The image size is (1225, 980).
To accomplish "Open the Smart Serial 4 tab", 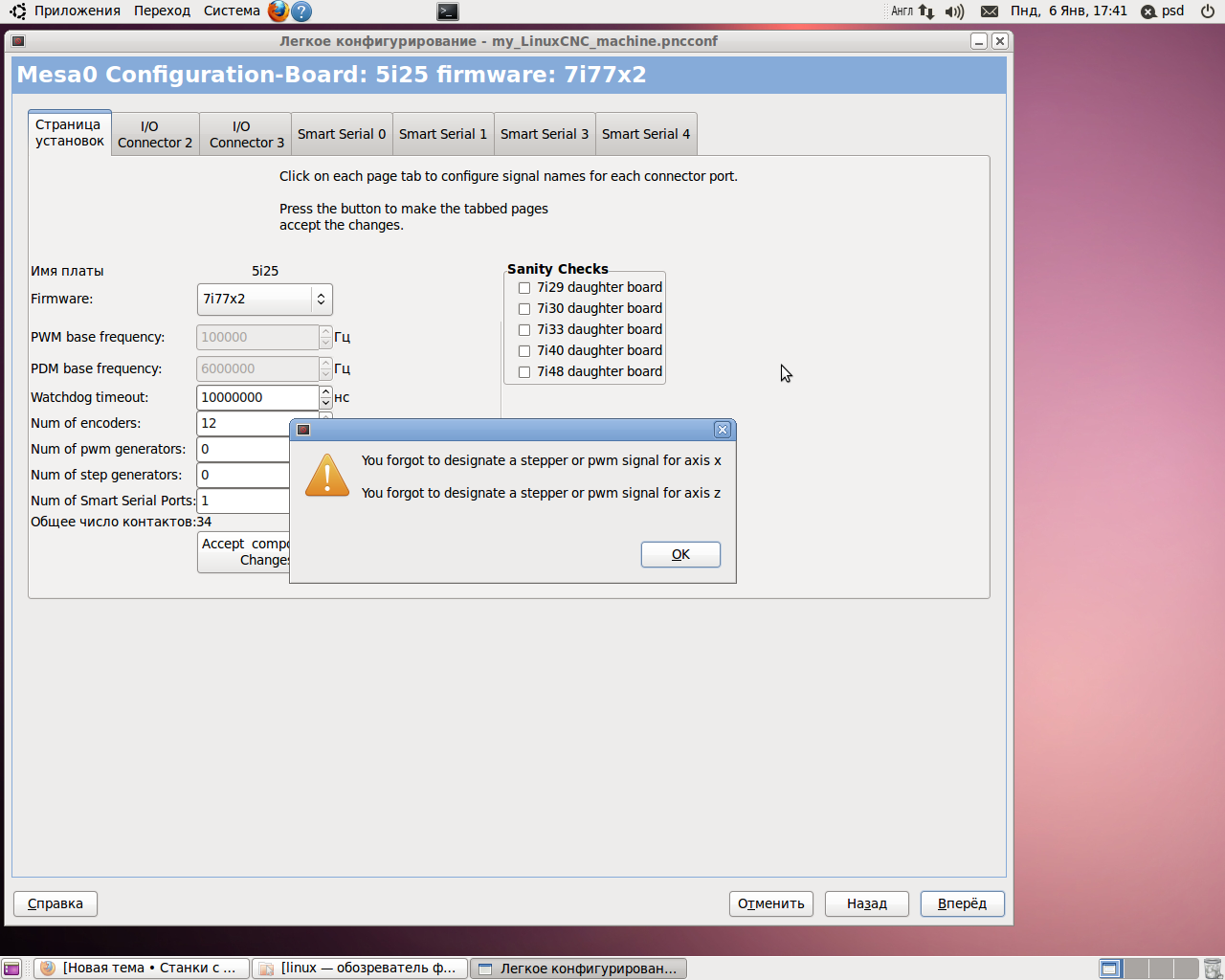I will coord(646,134).
